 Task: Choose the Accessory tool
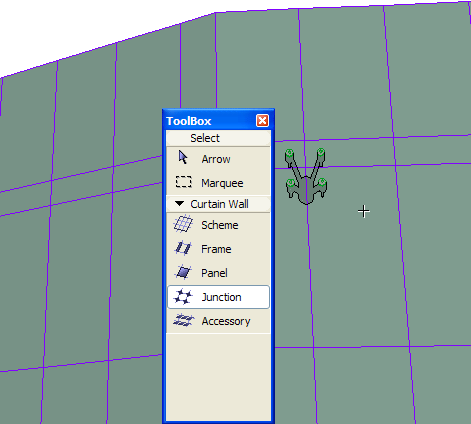pyautogui.click(x=218, y=321)
